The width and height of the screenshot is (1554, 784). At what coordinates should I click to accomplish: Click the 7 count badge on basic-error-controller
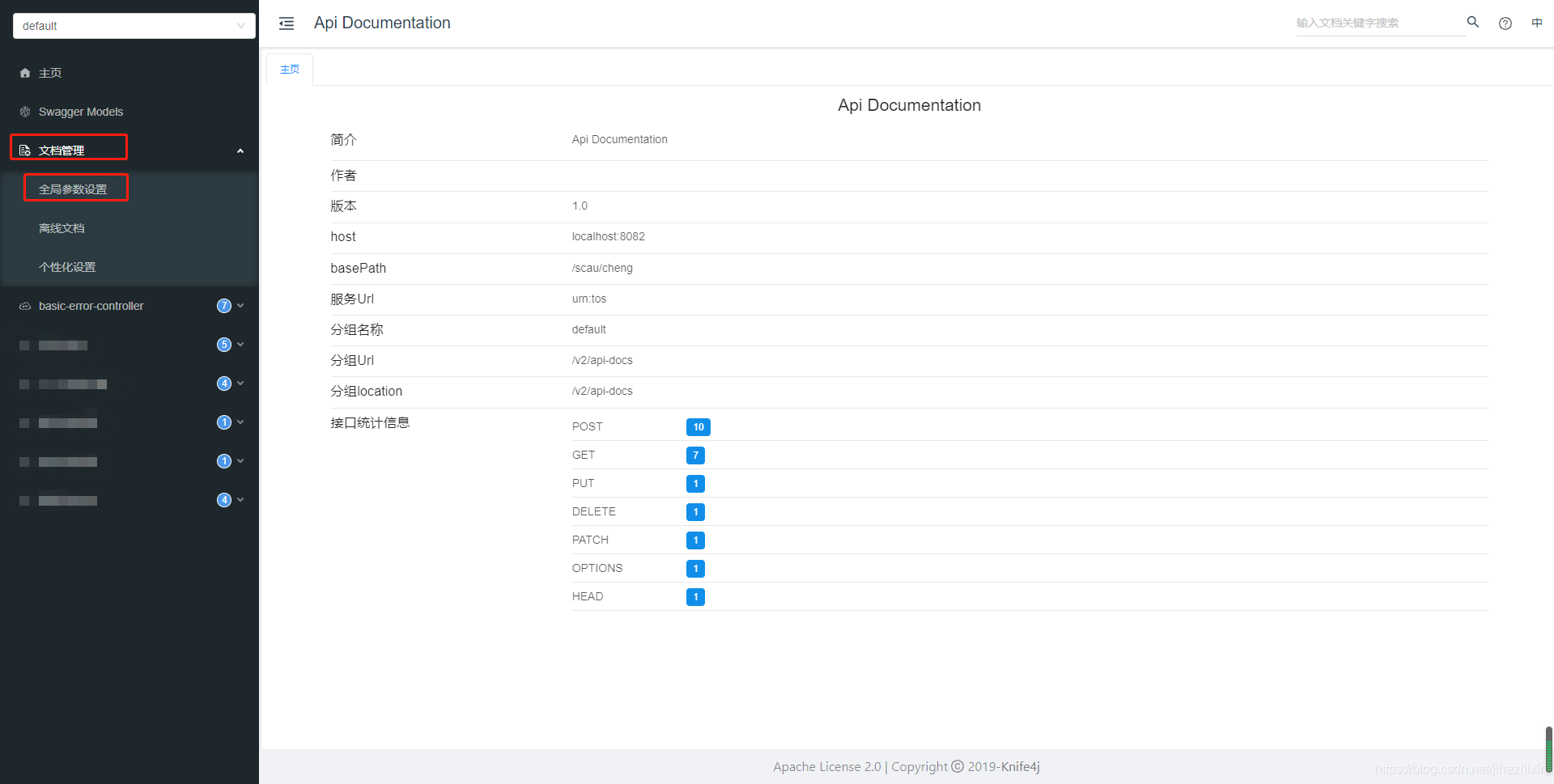click(224, 306)
